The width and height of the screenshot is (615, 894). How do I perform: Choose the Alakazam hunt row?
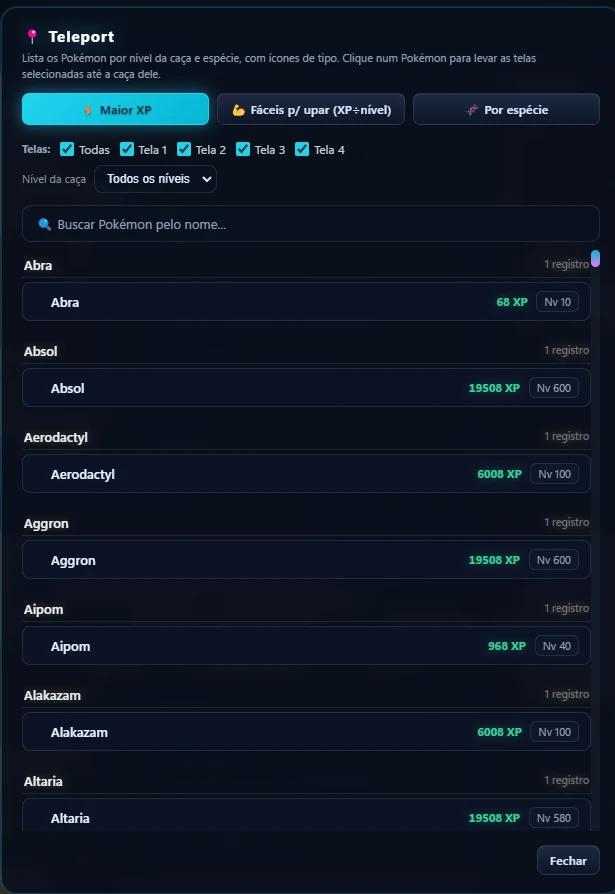tap(306, 732)
